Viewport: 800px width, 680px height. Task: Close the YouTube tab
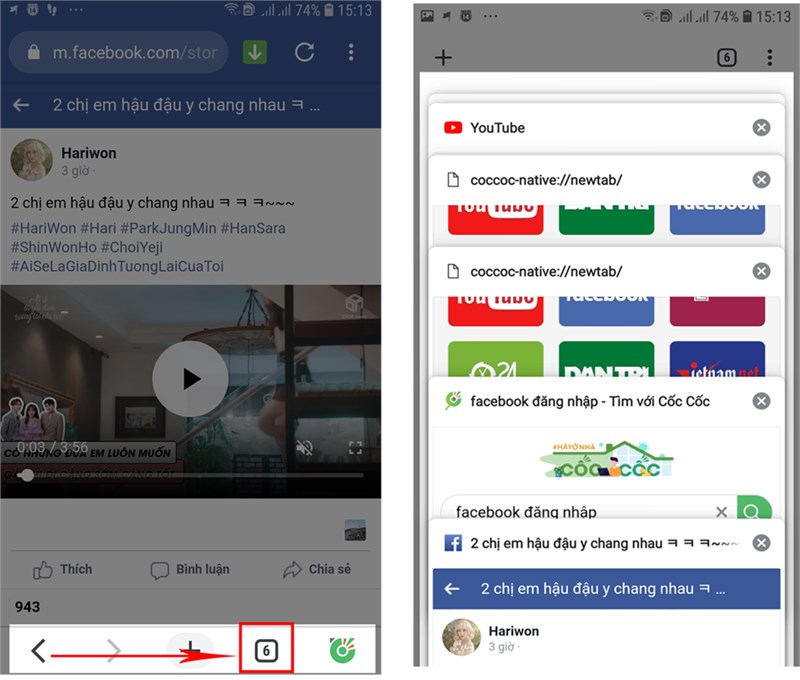(761, 128)
